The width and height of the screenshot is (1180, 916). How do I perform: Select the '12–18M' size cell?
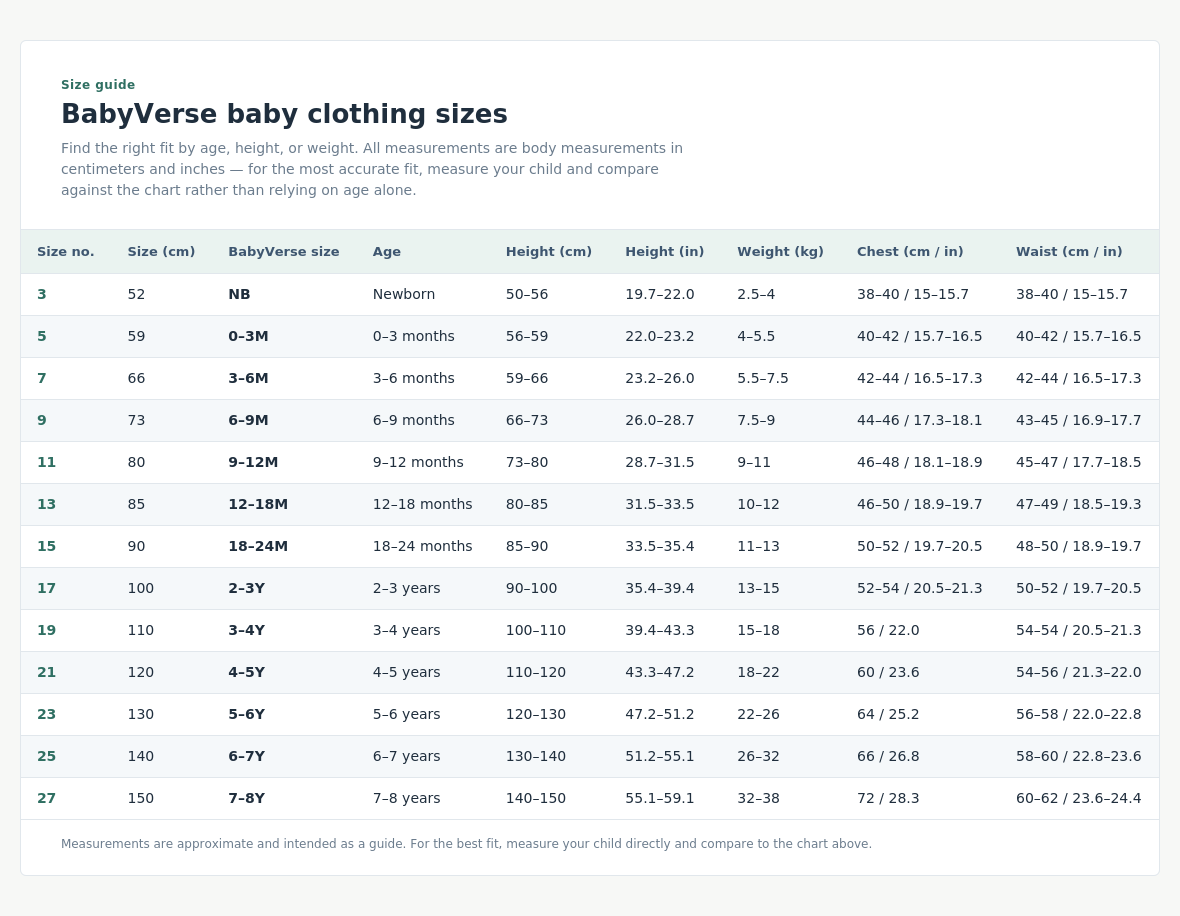click(x=258, y=505)
